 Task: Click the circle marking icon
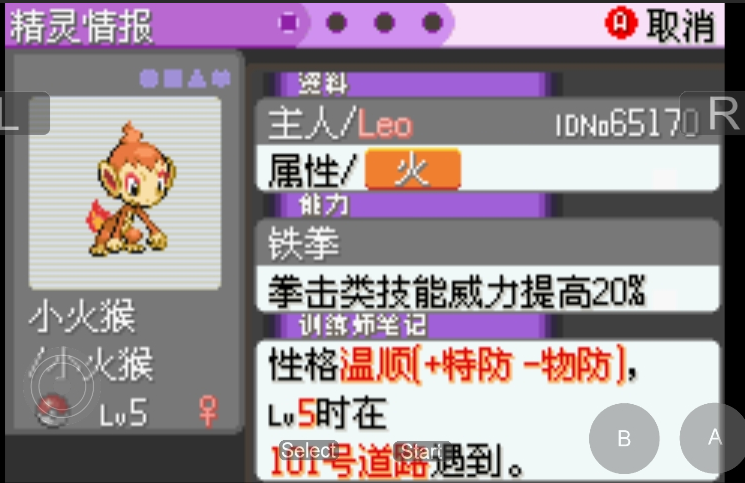click(x=149, y=79)
